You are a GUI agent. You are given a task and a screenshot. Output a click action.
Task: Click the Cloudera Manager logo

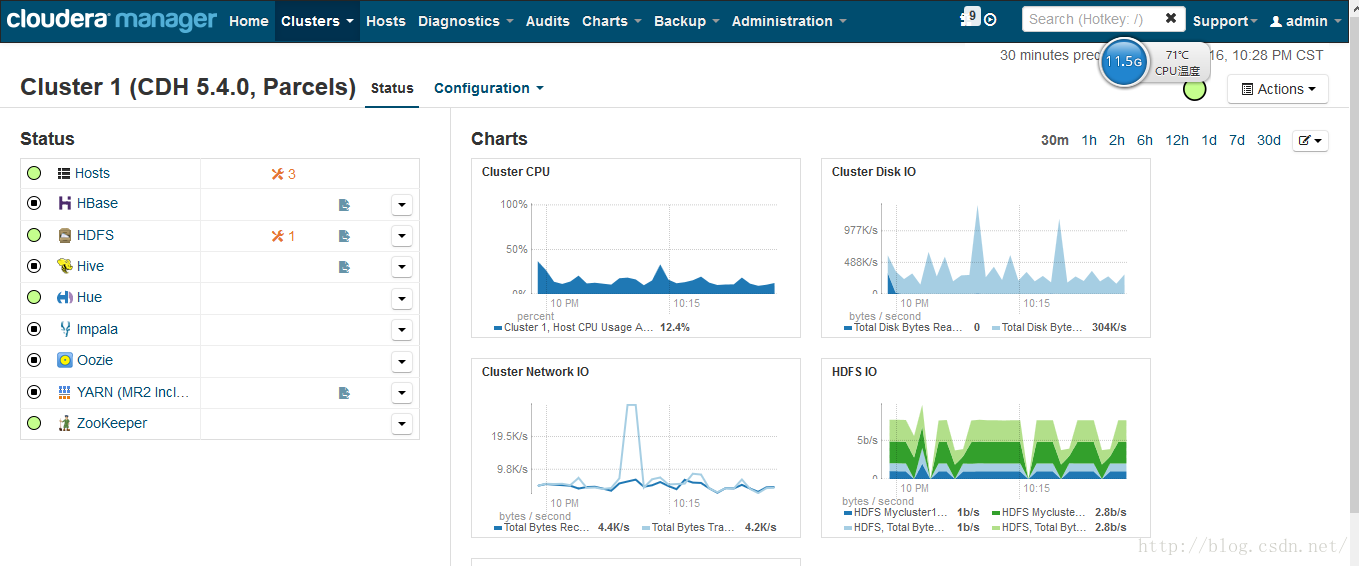[x=111, y=20]
